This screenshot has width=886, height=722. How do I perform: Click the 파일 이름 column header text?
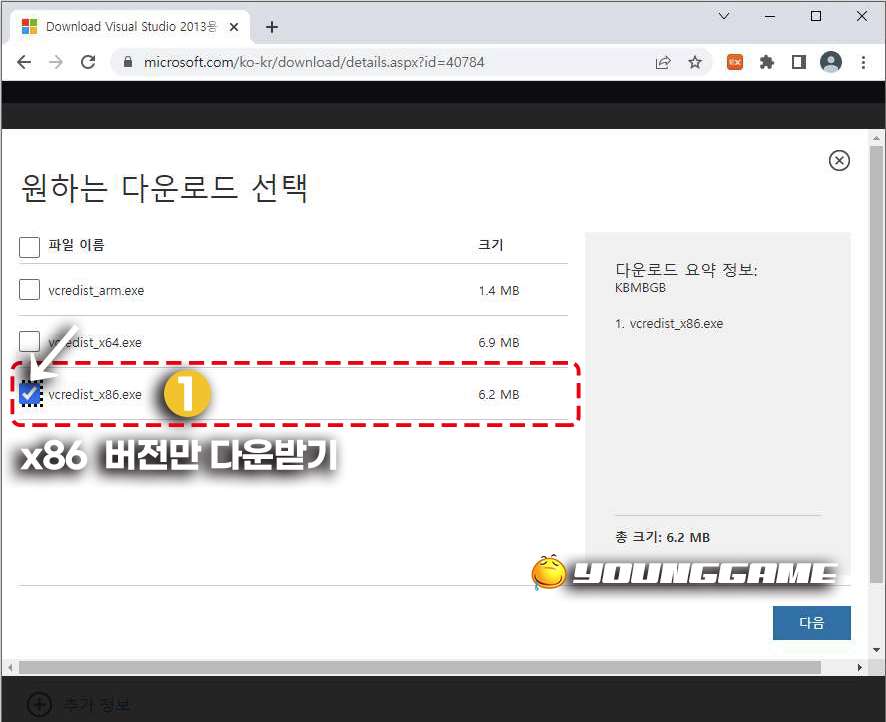point(76,245)
